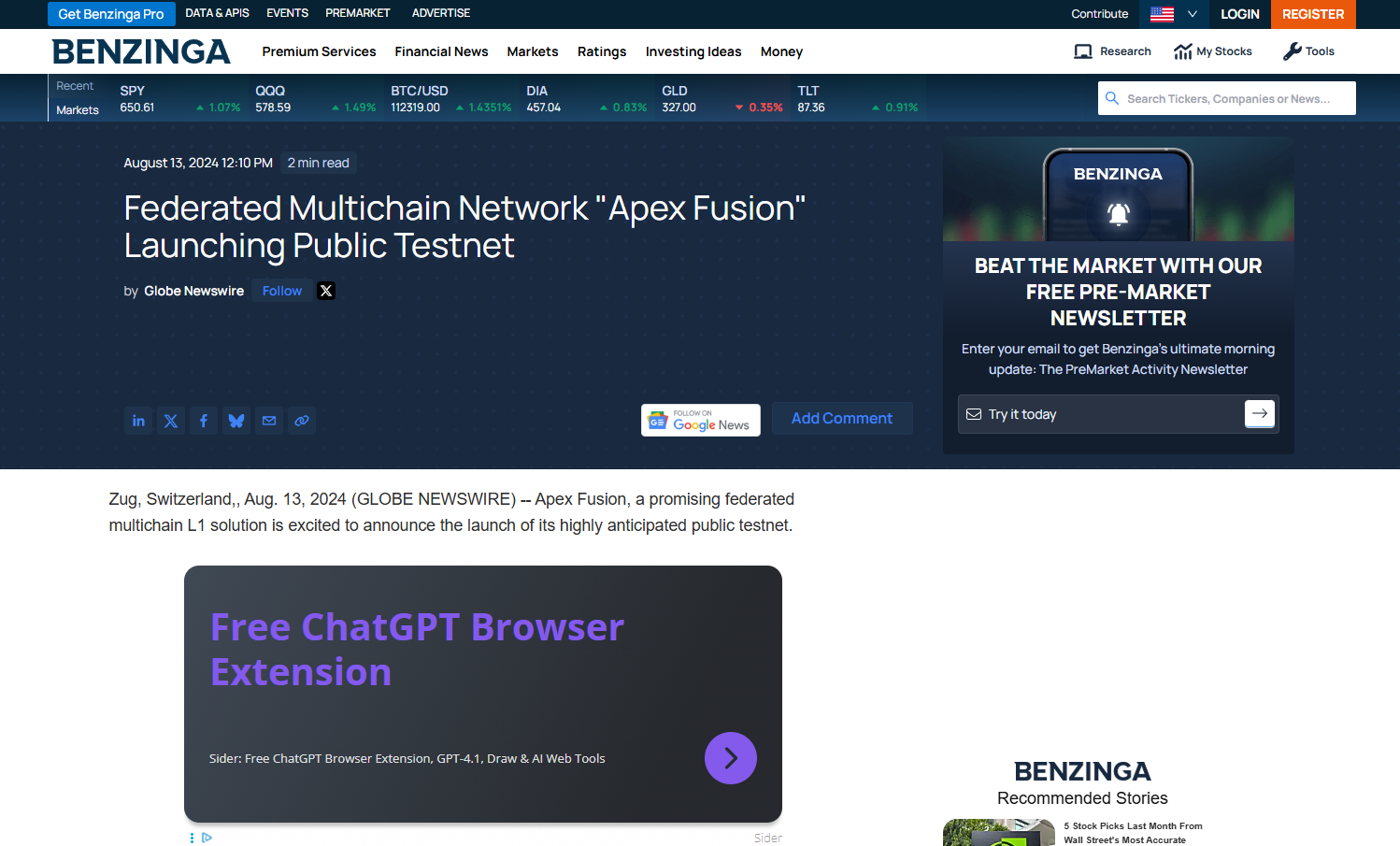Open Globe Newswire X profile icon
Image resolution: width=1400 pixels, height=846 pixels.
[x=326, y=291]
